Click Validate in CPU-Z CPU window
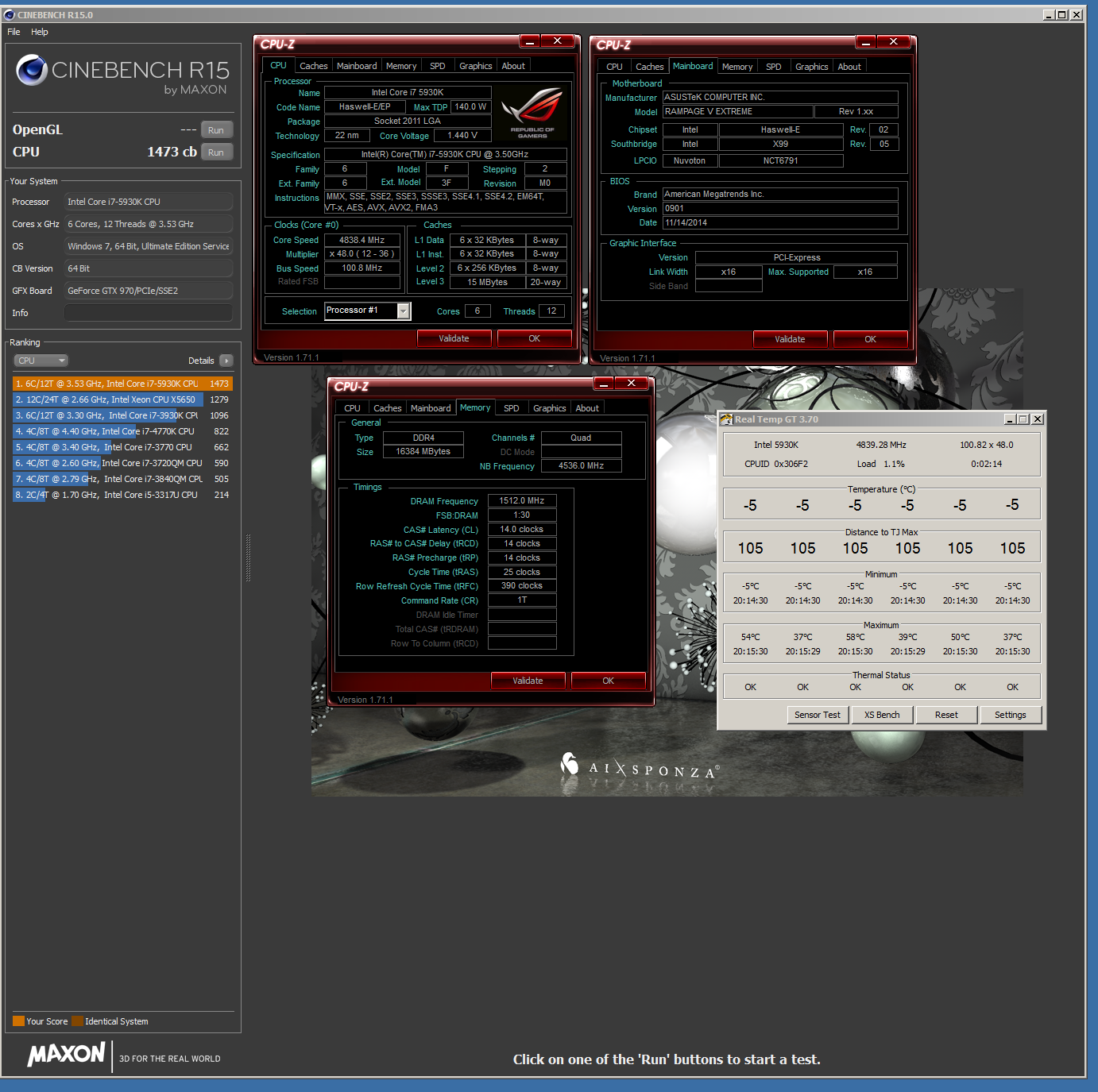The width and height of the screenshot is (1098, 1092). 454,338
